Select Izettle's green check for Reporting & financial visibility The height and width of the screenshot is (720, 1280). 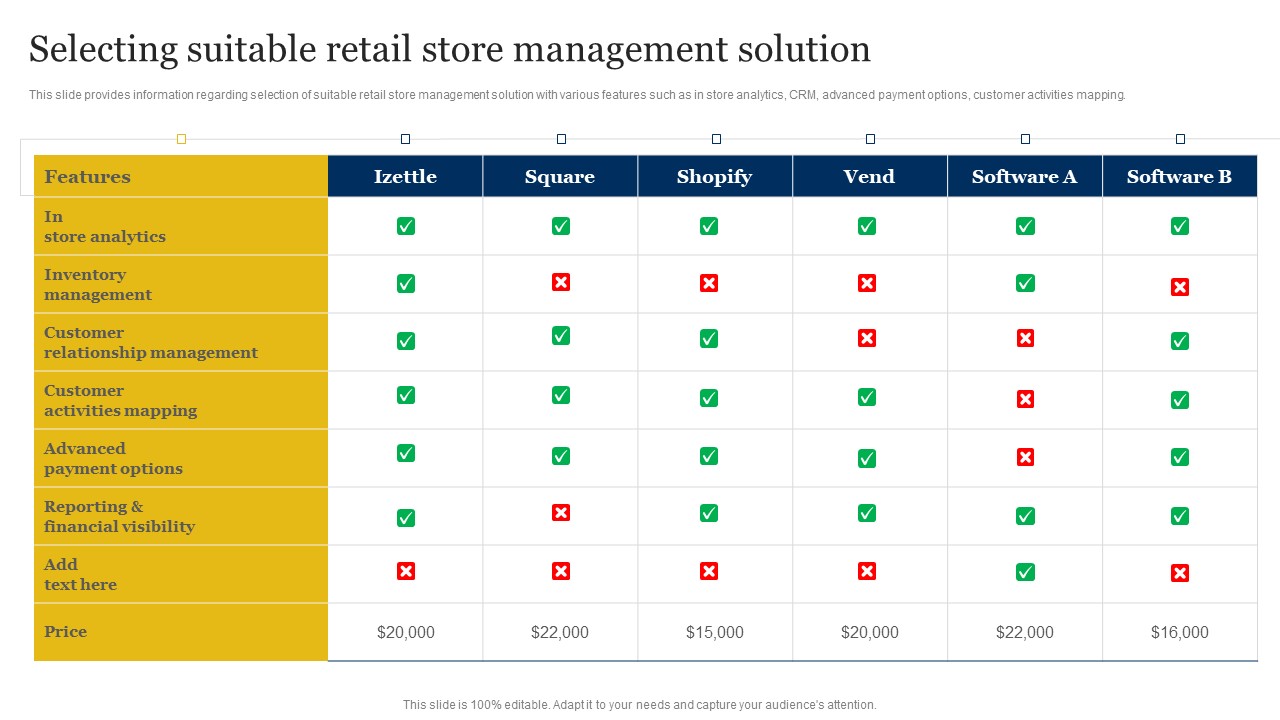pos(406,518)
